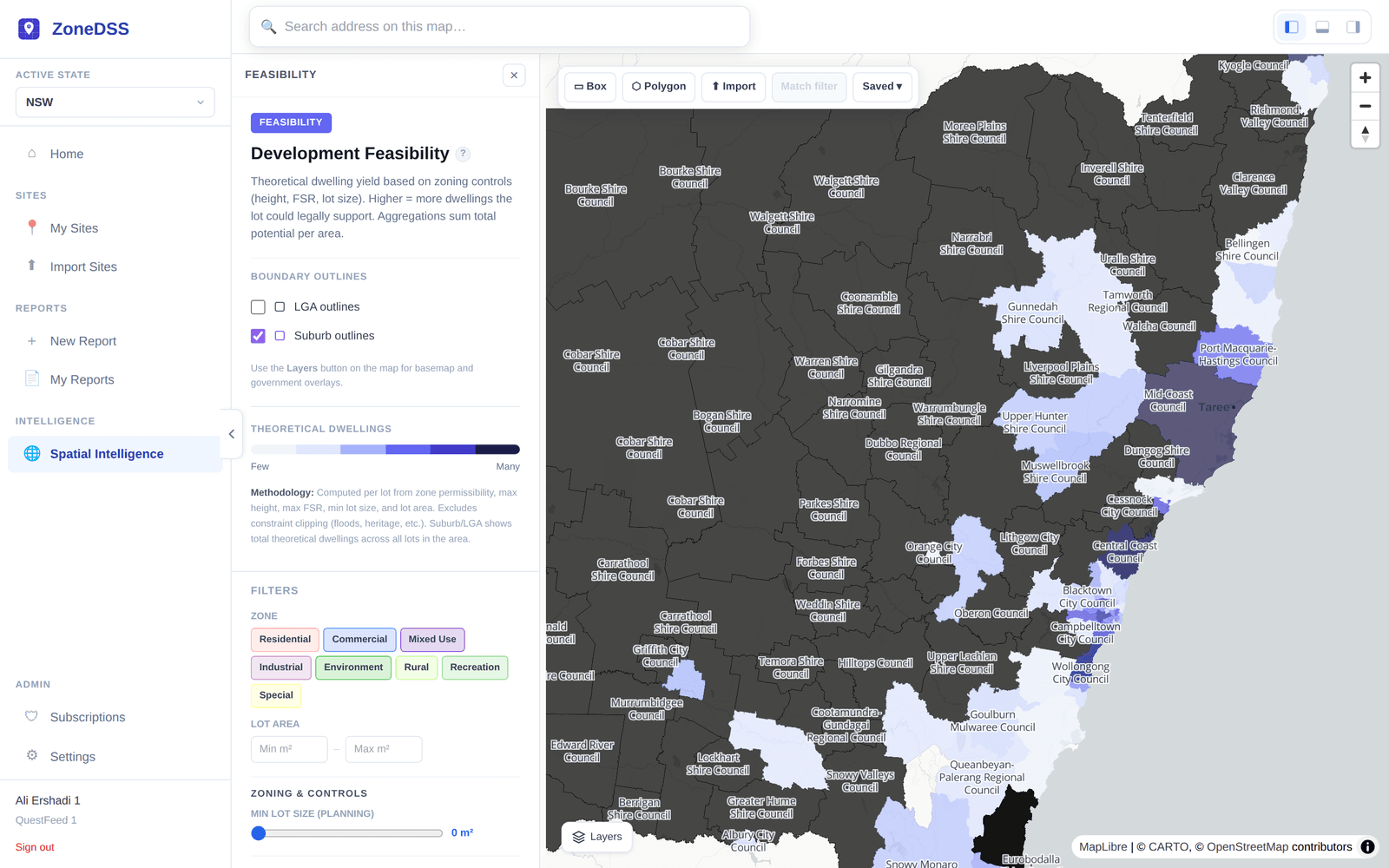Click the Match filter button

pyautogui.click(x=809, y=87)
